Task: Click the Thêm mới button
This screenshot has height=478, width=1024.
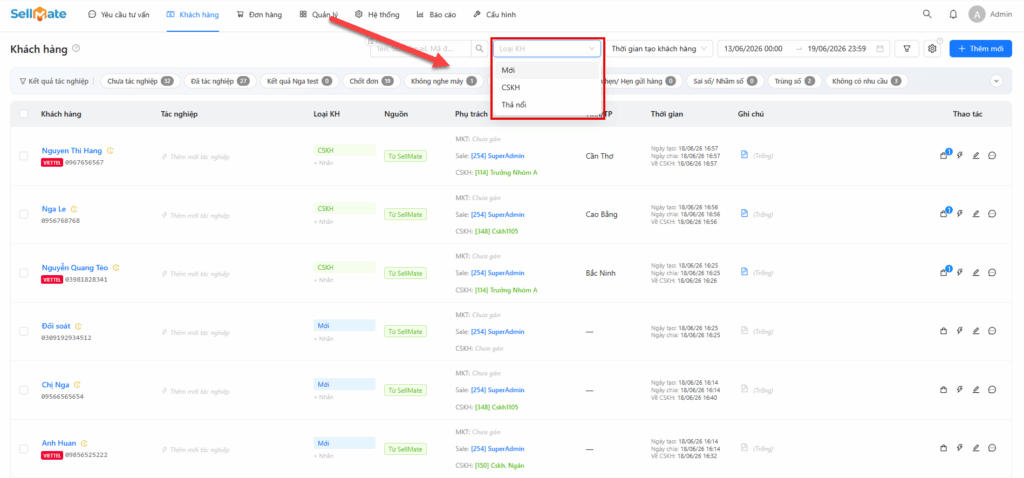Action: (x=980, y=48)
